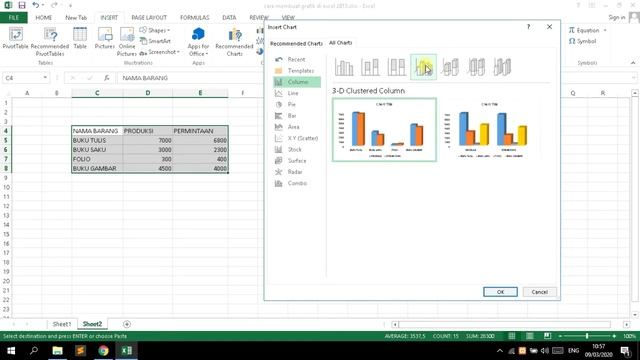Open help for Insert Chart dialog

[x=529, y=27]
